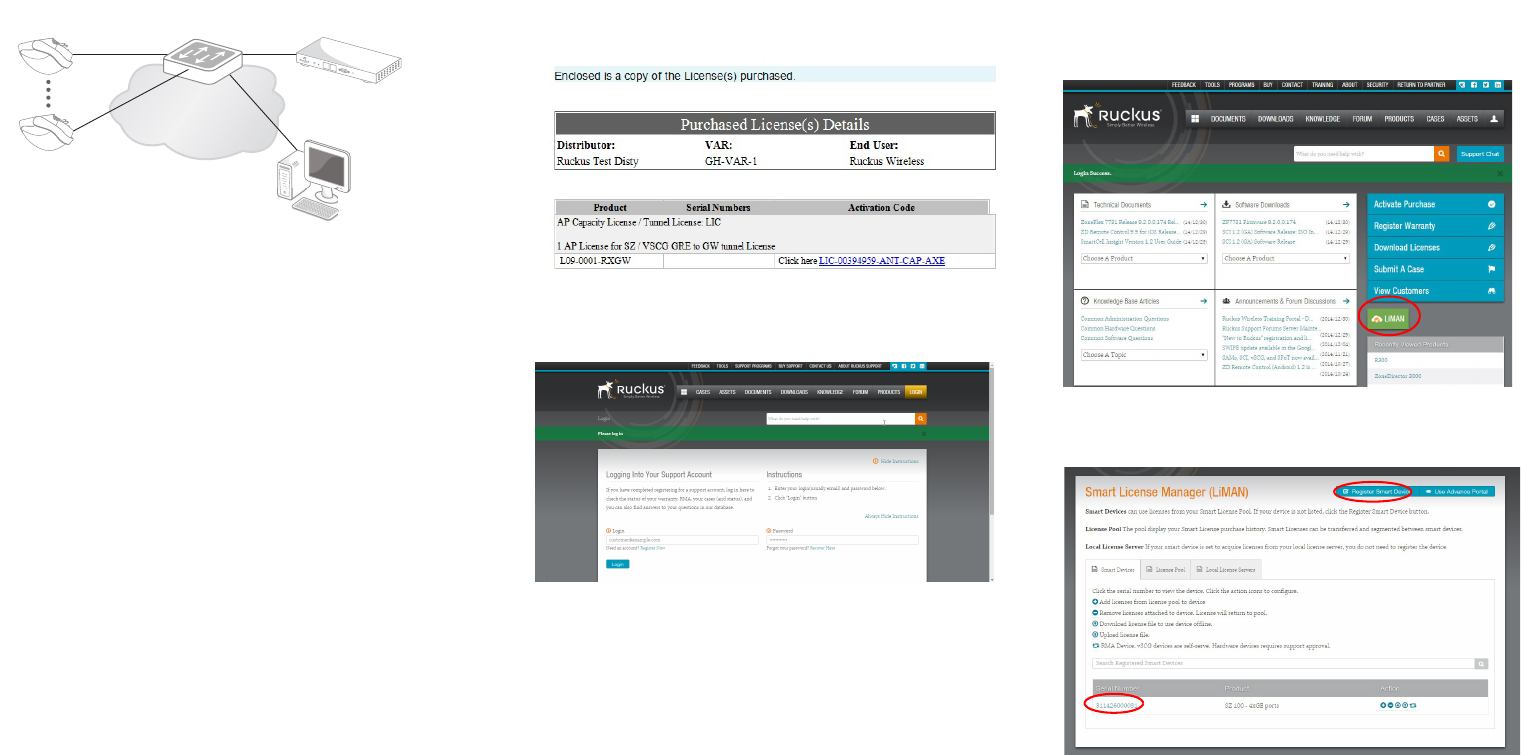Switch to the Local License Servers tab
Viewport: 1521px width, 755px height.
click(1226, 569)
